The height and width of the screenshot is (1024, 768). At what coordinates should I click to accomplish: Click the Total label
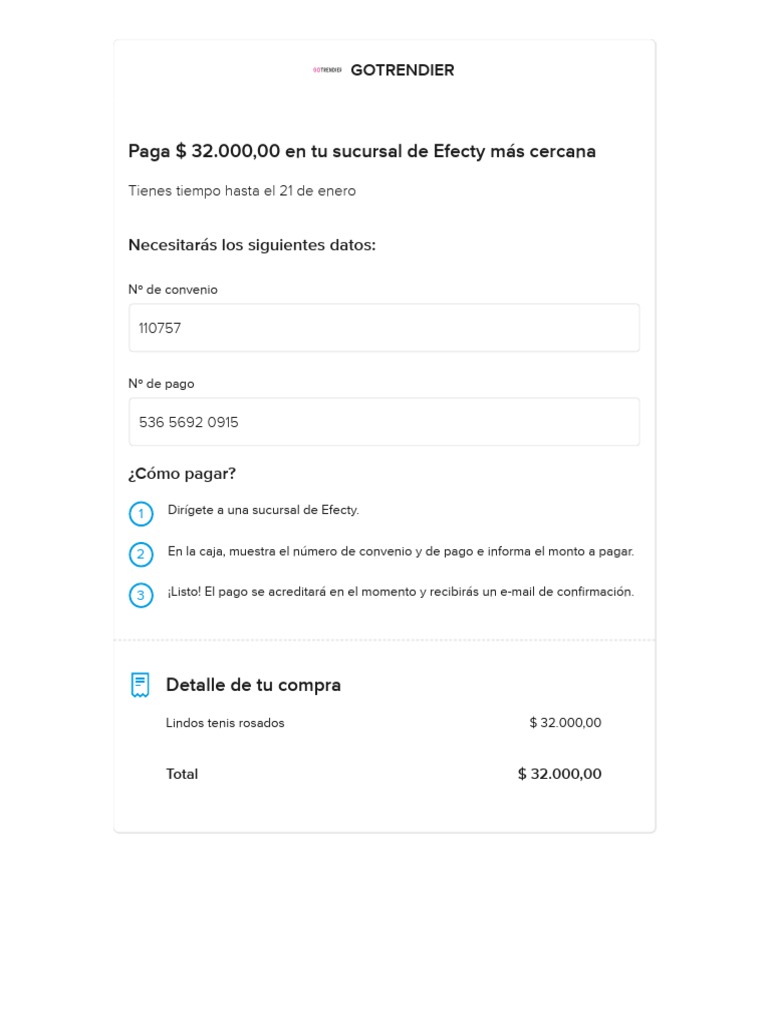[x=182, y=774]
